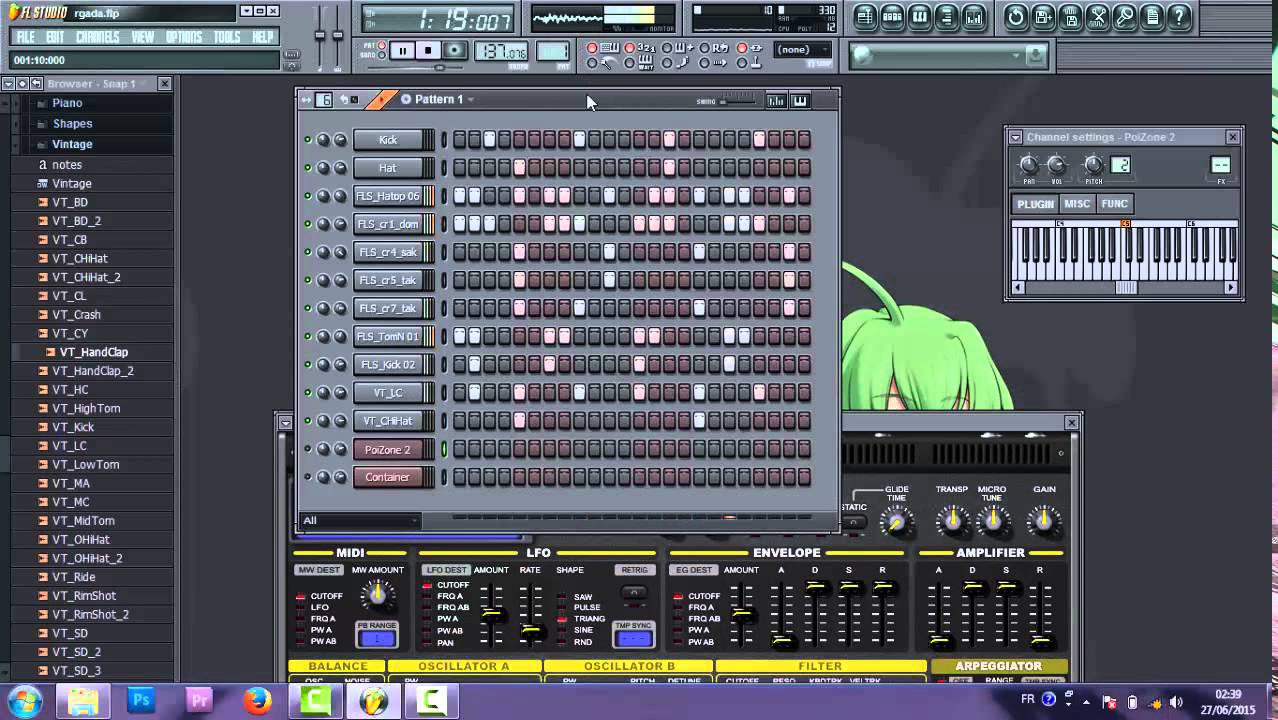Open audio editor scissors icon
Viewport: 1278px width, 720px height.
coord(1098,17)
